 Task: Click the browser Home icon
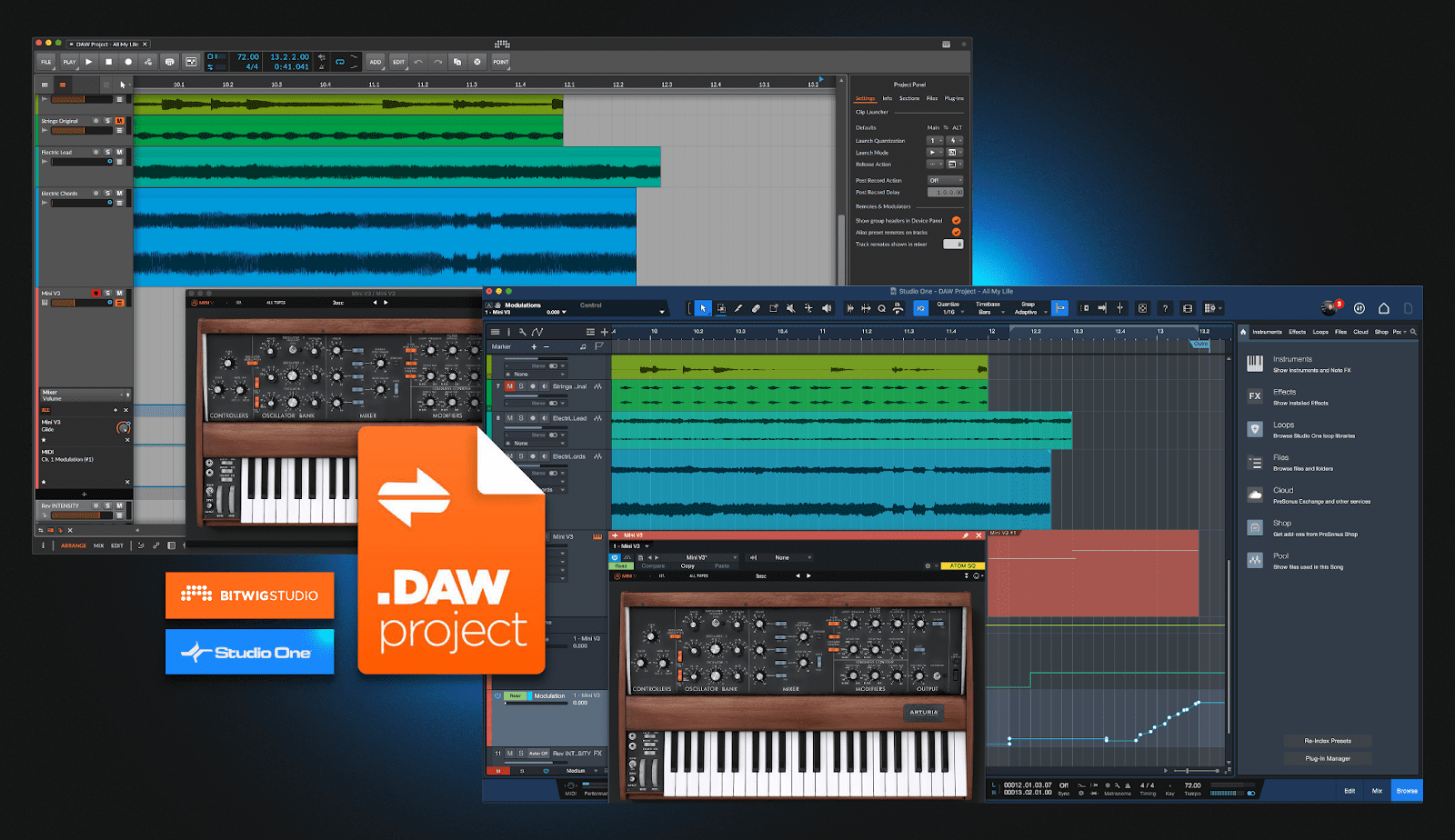point(1243,332)
